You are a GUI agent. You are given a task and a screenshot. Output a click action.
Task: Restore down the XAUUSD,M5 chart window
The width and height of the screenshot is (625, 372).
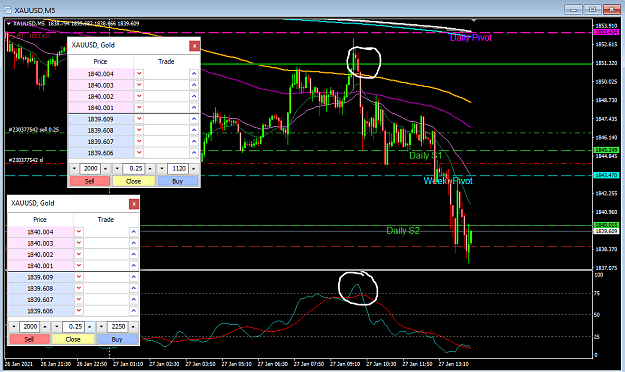click(x=593, y=9)
